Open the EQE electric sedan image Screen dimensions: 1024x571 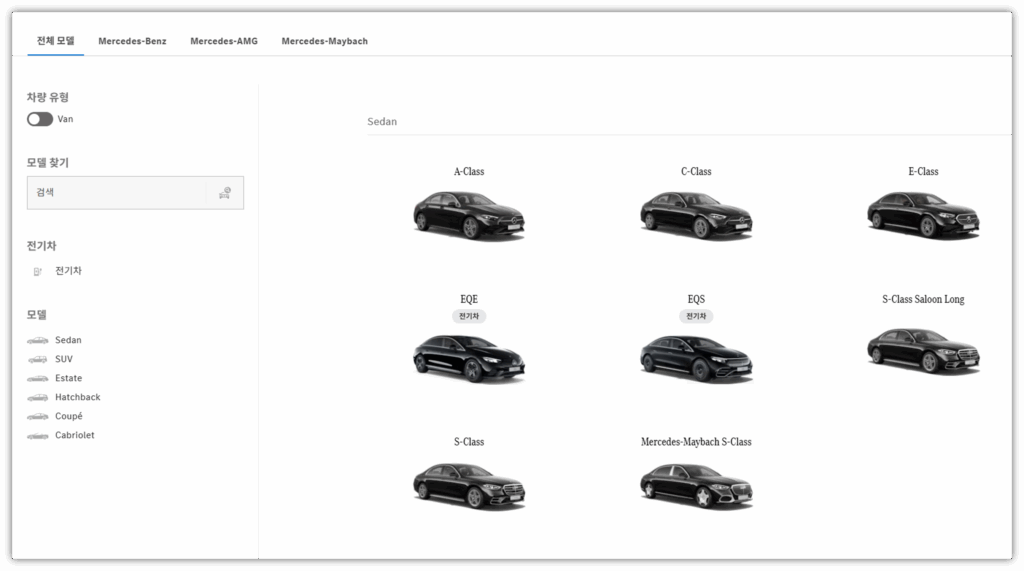tap(468, 356)
